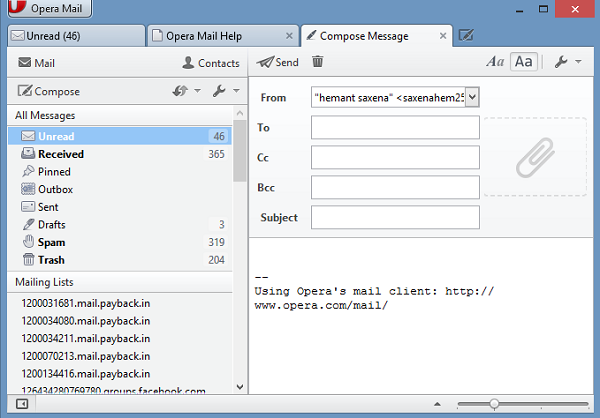Open the Pinned folder
Viewport: 600px width, 418px height.
(120, 171)
